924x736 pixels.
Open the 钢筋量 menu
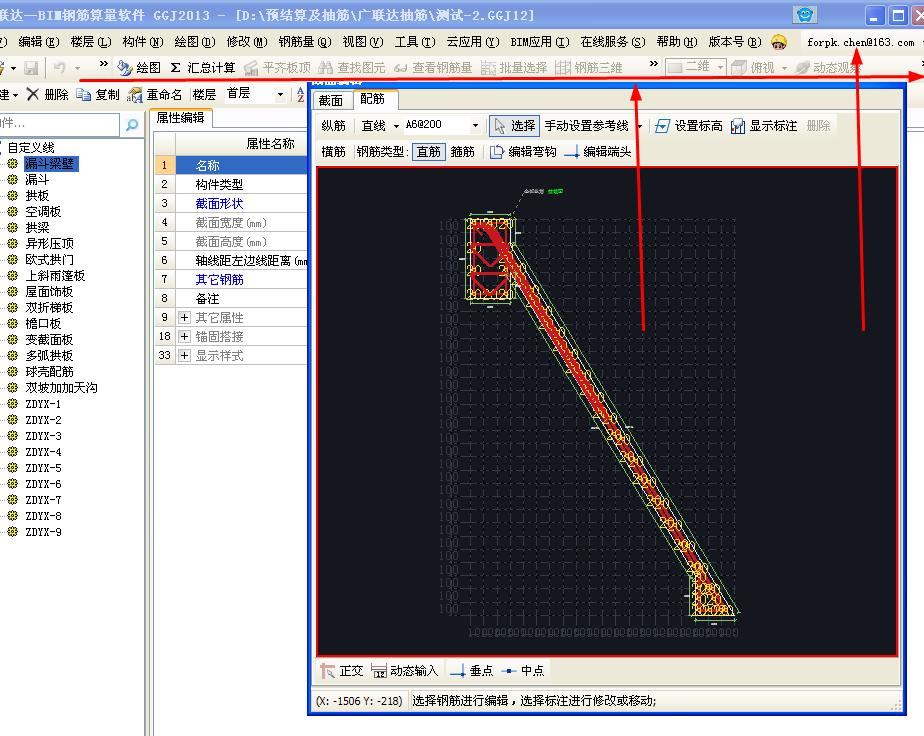coord(305,42)
